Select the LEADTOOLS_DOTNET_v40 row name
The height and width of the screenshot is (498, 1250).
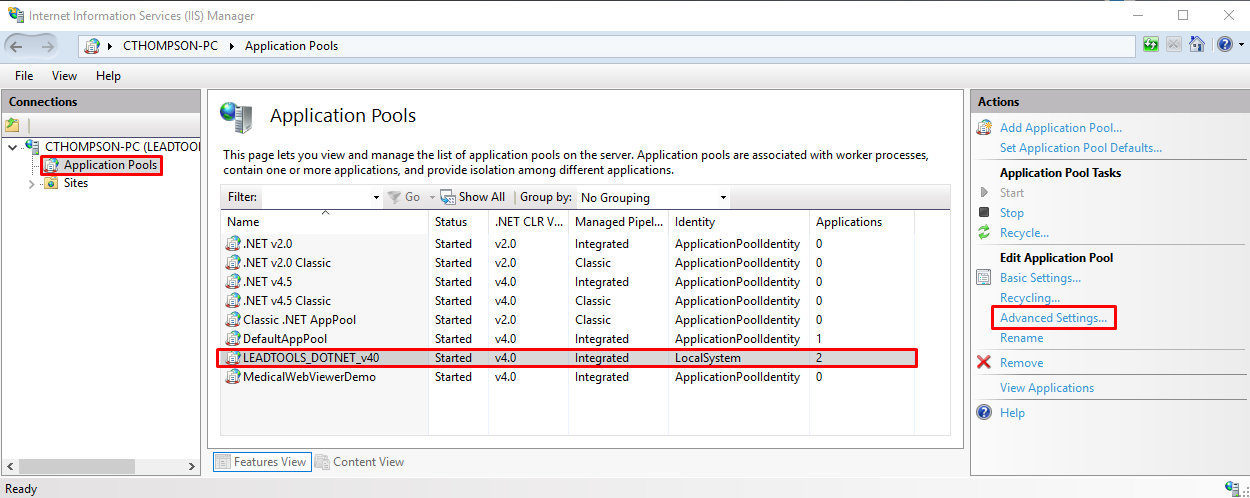tap(311, 358)
